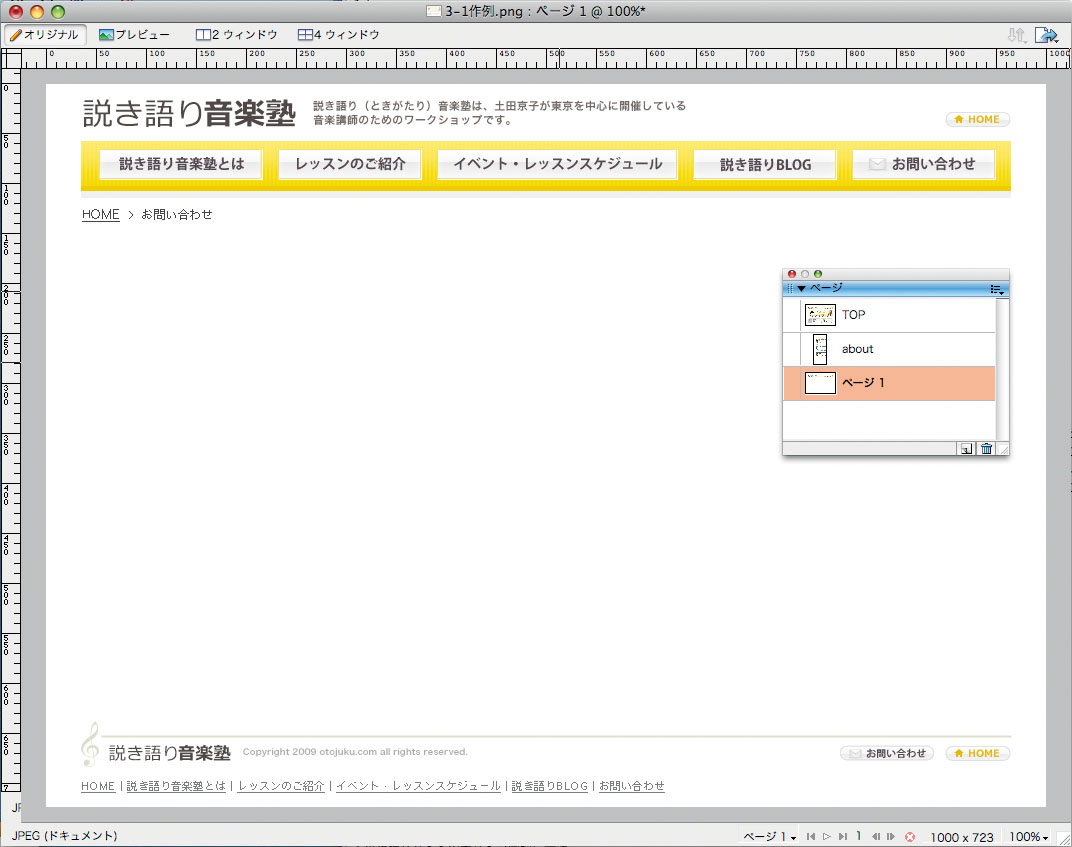
Task: Open the 100% zoom level dropdown
Action: click(x=1028, y=837)
